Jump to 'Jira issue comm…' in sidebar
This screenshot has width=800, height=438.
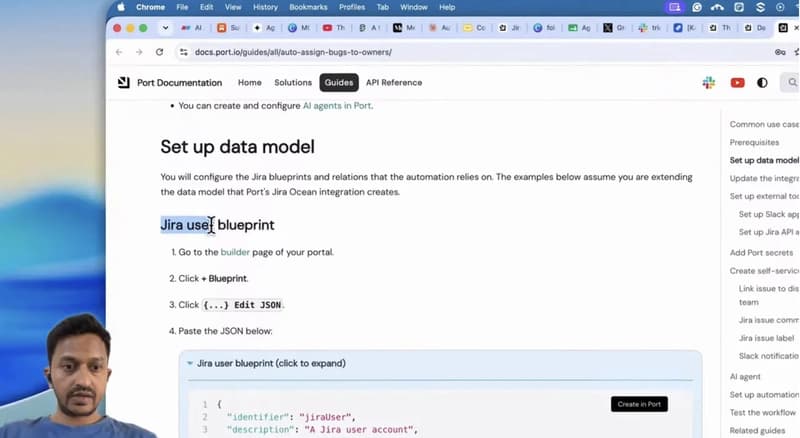point(768,320)
